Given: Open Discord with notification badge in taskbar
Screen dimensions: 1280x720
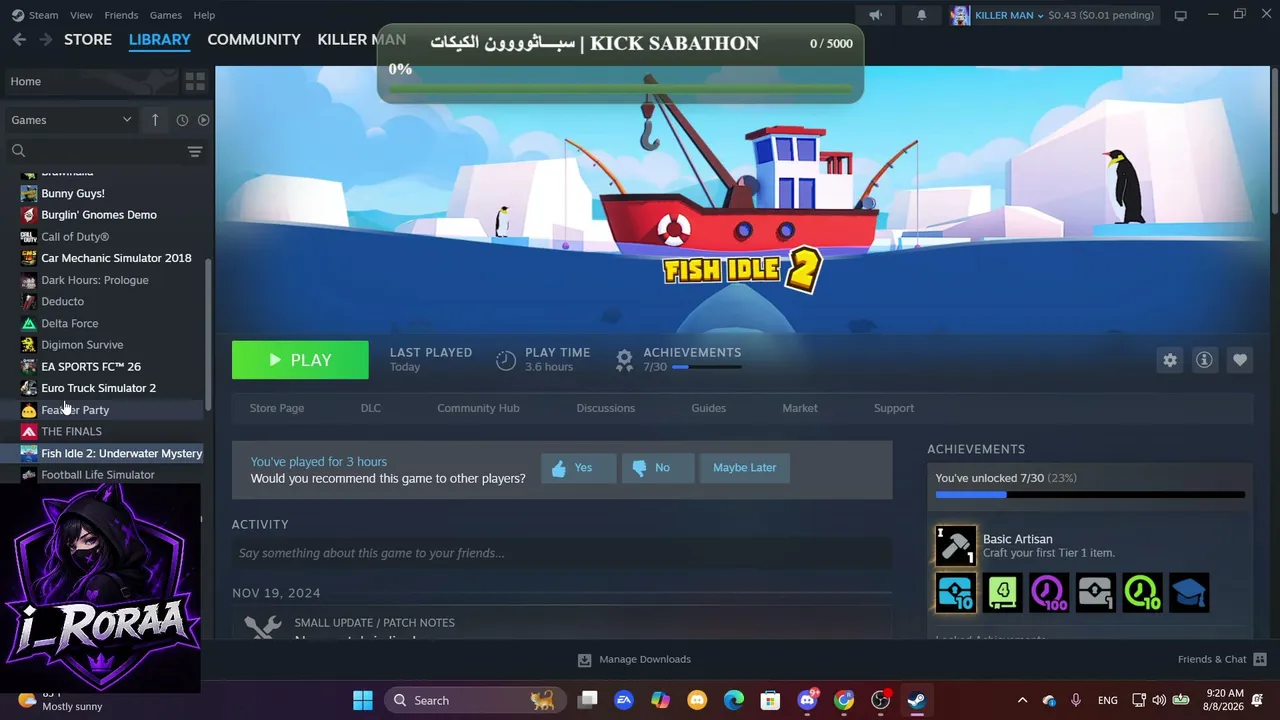Looking at the screenshot, I should [807, 700].
